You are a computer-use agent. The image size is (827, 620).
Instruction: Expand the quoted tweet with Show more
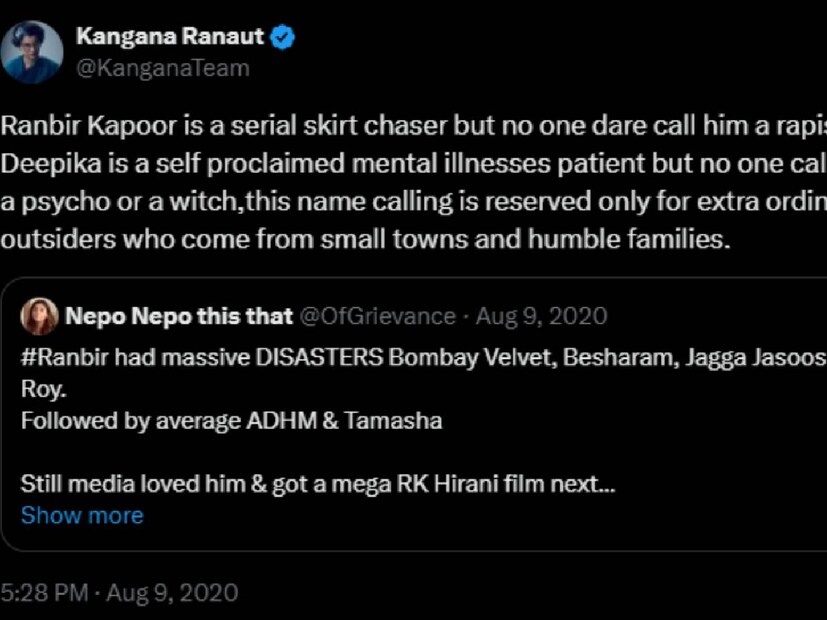tap(82, 515)
